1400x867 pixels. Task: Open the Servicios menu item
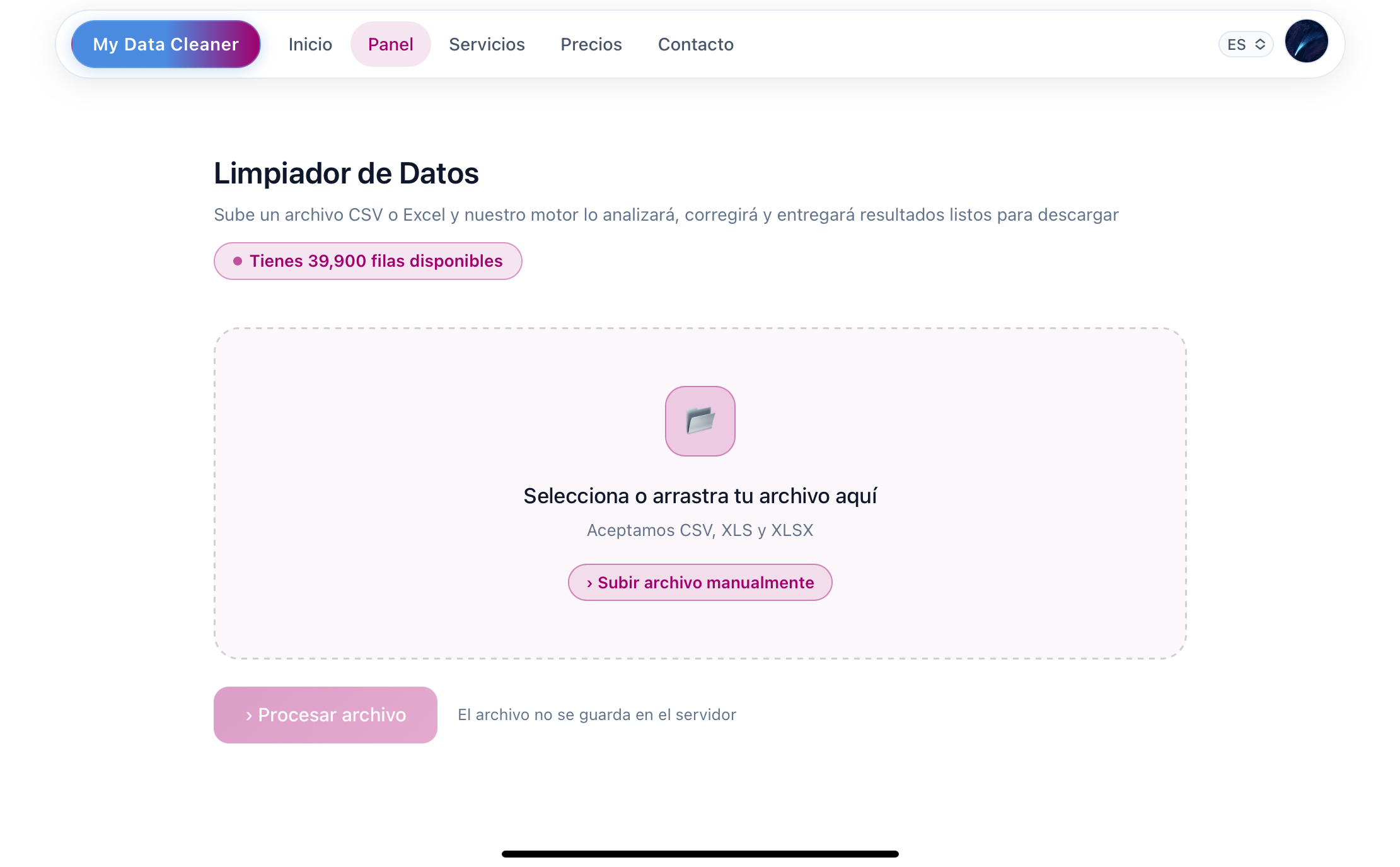[x=487, y=44]
